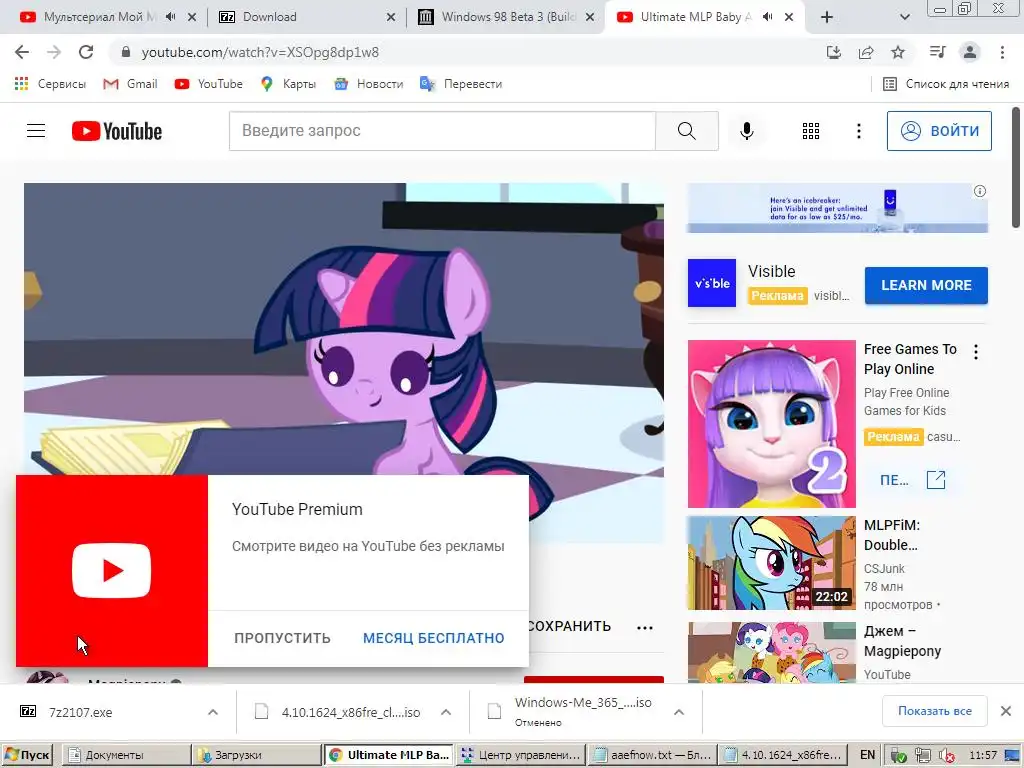1024x768 pixels.
Task: Open Новости bookmark
Action: pos(369,84)
